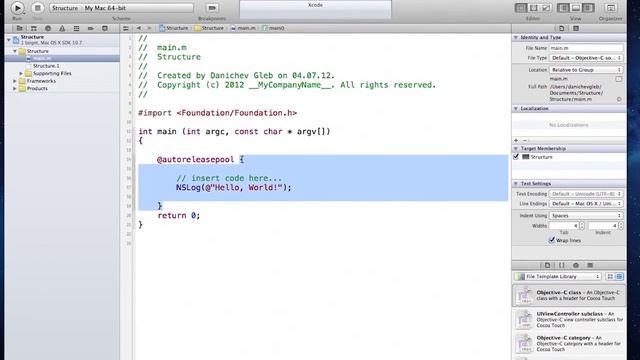This screenshot has width=640, height=360.
Task: Collapse the Identity and Type section
Action: pos(516,37)
